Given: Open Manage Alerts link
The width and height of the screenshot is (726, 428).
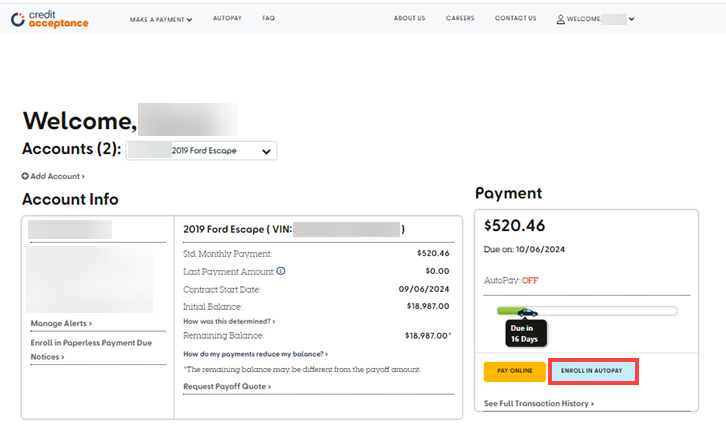Looking at the screenshot, I should click(x=61, y=324).
